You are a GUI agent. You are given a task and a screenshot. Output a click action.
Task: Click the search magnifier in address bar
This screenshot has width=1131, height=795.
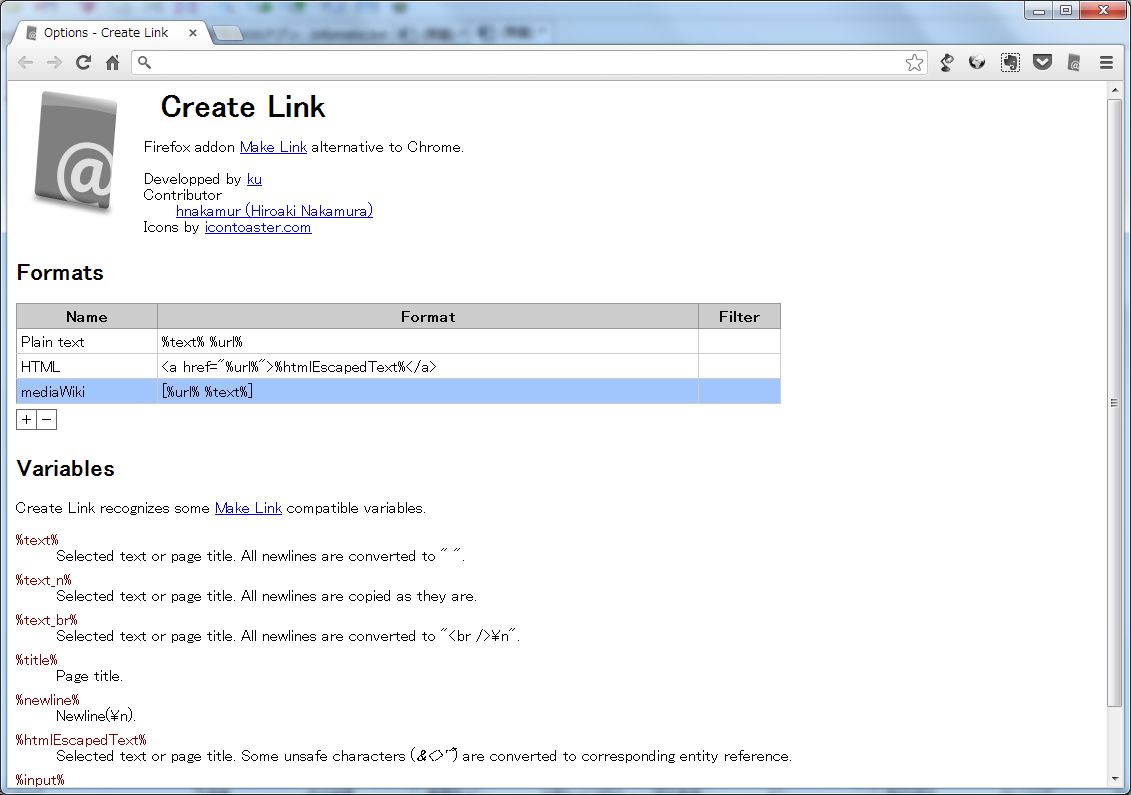144,63
